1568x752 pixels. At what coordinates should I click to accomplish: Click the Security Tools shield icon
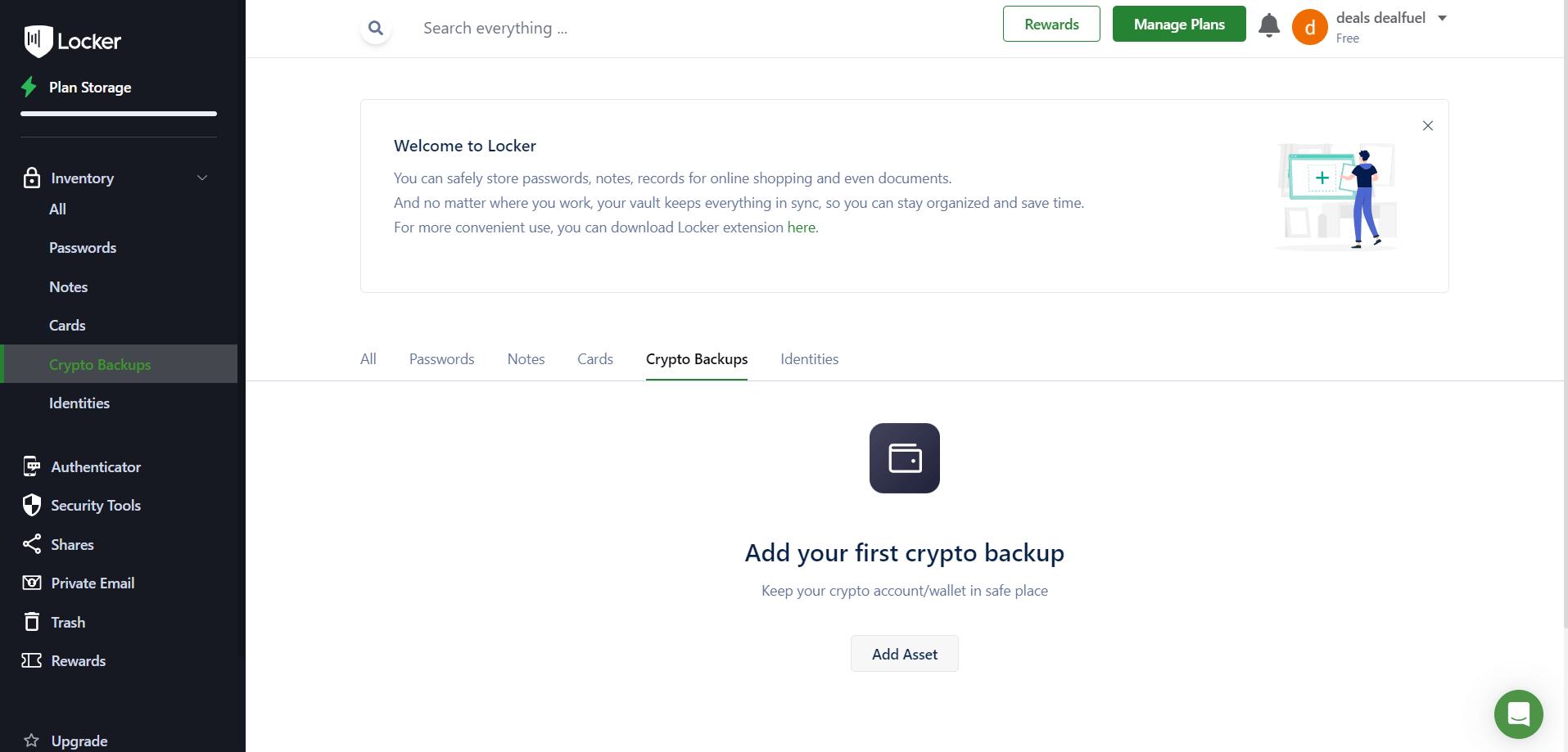(x=32, y=505)
